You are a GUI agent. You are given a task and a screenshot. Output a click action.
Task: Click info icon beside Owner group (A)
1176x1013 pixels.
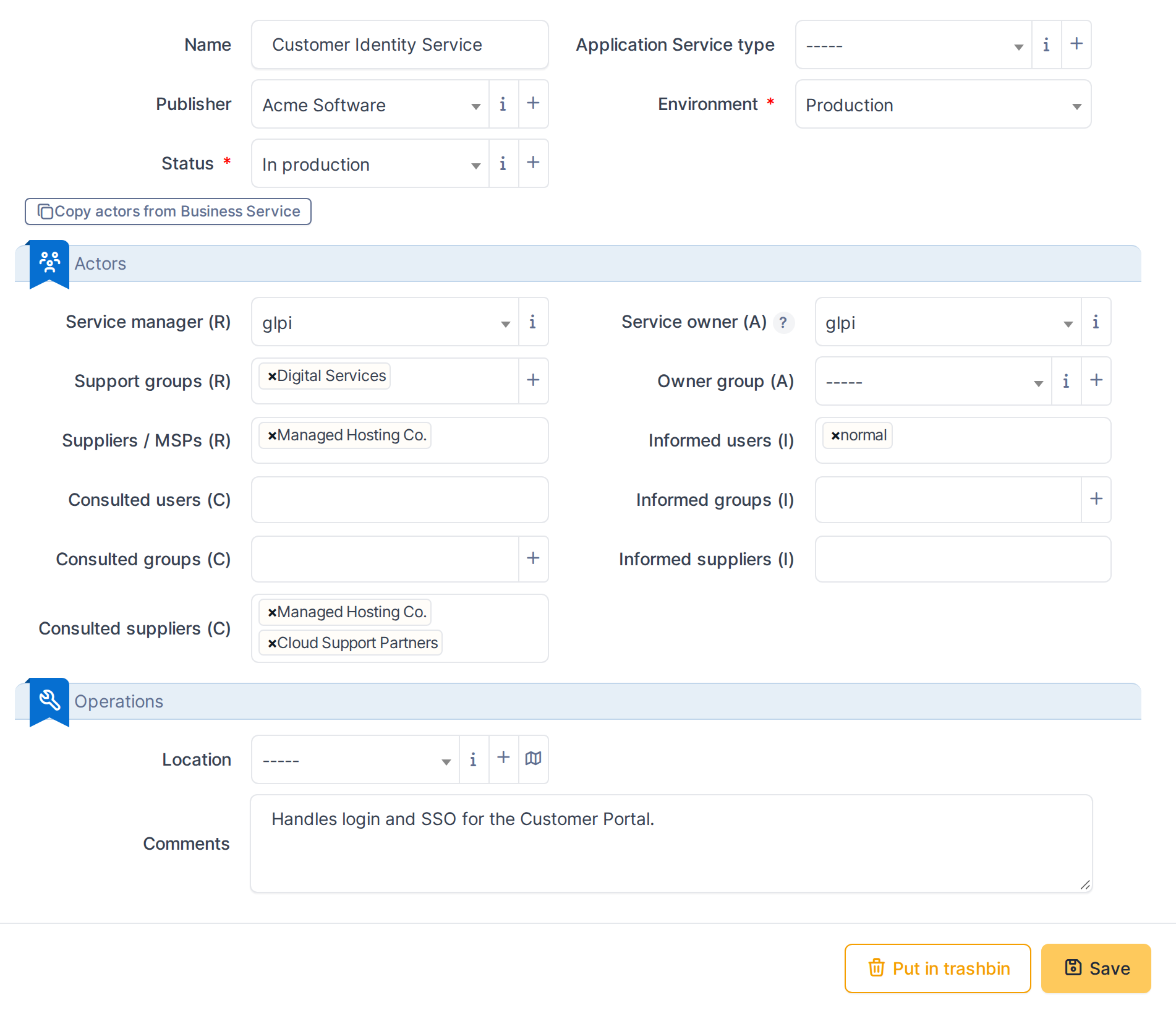(x=1066, y=382)
